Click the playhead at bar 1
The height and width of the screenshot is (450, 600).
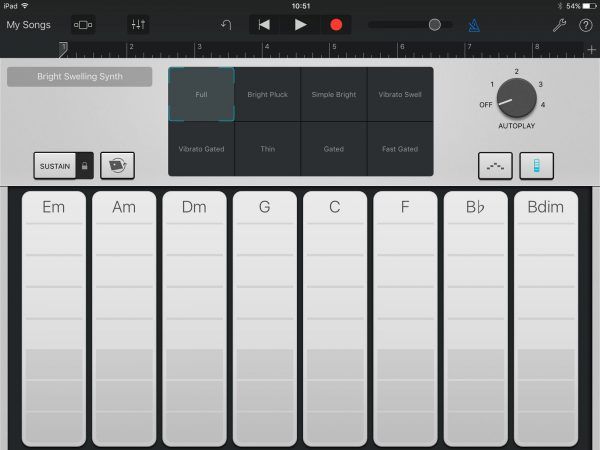63,50
